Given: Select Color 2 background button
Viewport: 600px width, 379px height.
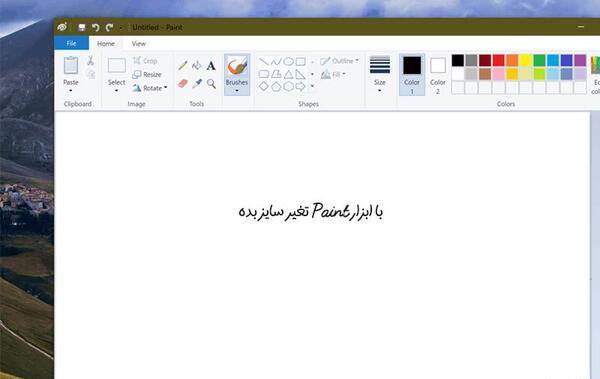Looking at the screenshot, I should click(438, 75).
